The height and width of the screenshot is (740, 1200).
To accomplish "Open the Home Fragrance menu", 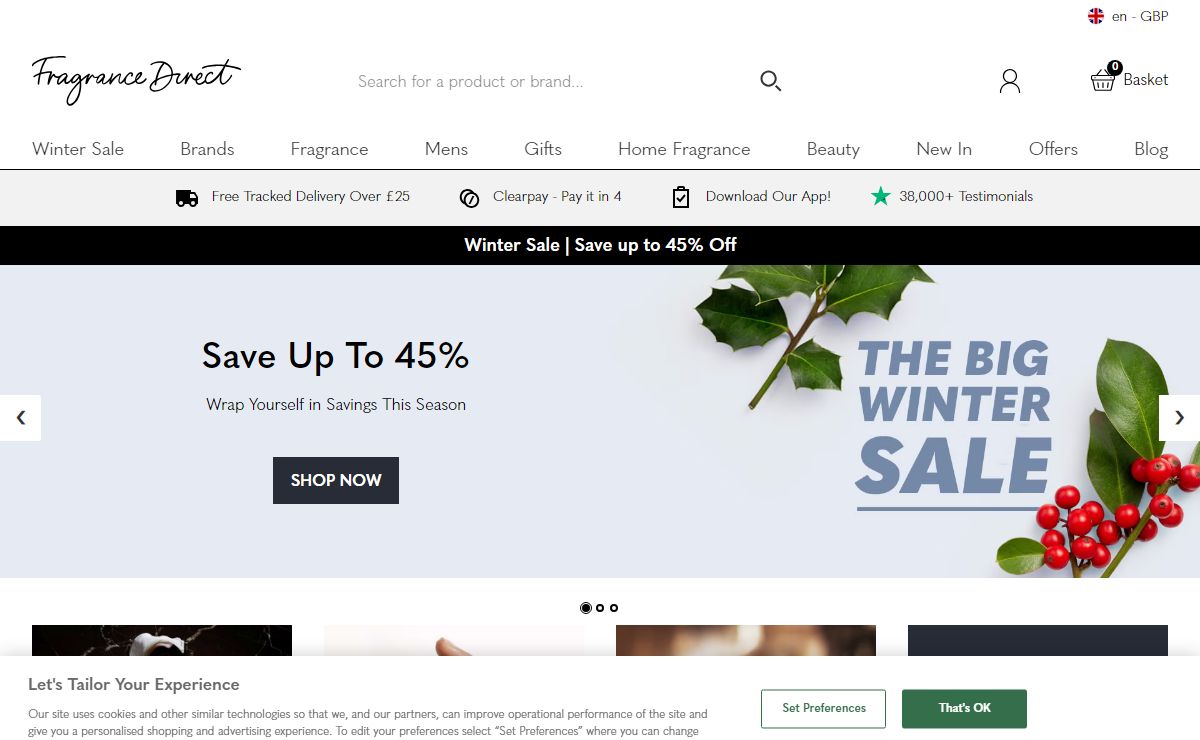I will [684, 149].
